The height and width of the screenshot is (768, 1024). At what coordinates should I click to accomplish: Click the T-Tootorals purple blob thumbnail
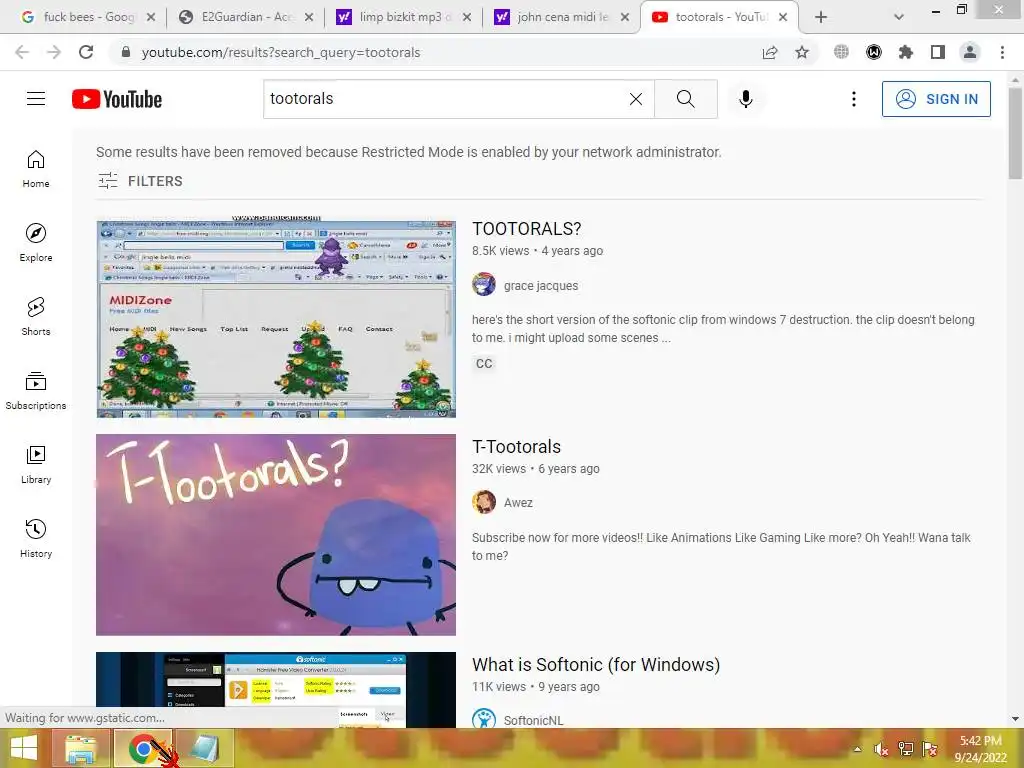276,535
